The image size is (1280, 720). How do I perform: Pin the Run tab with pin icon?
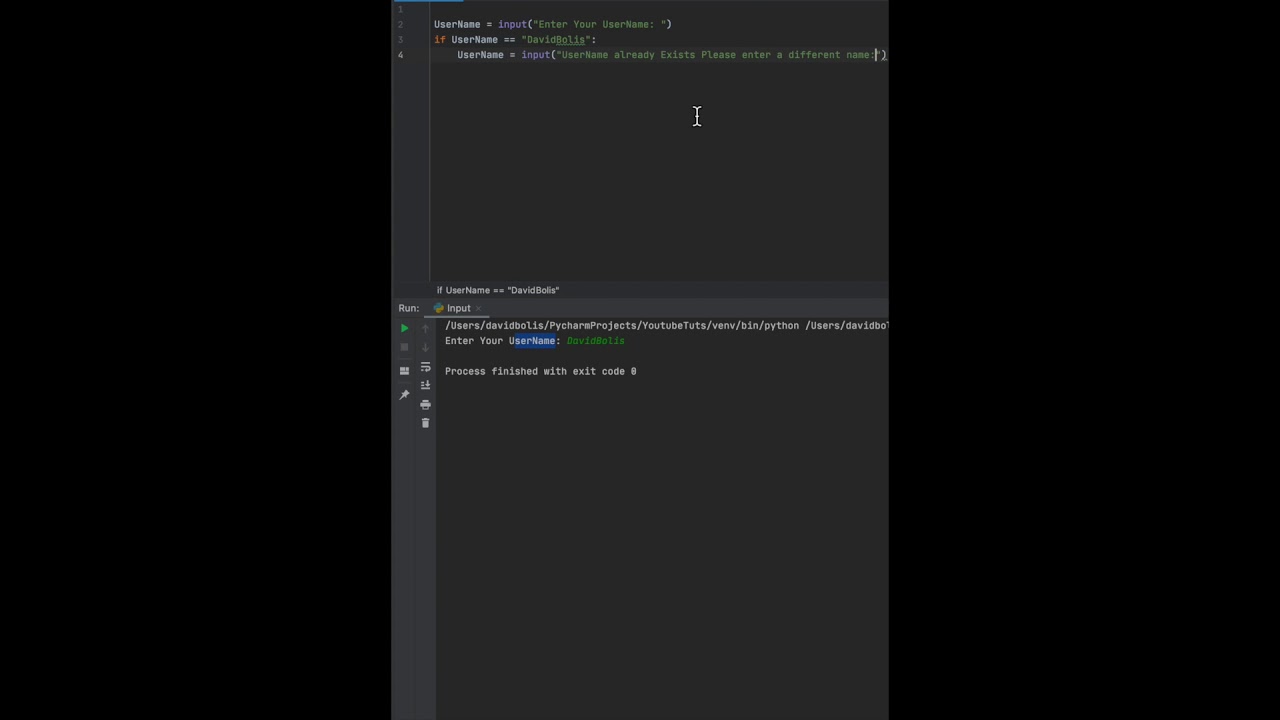404,395
